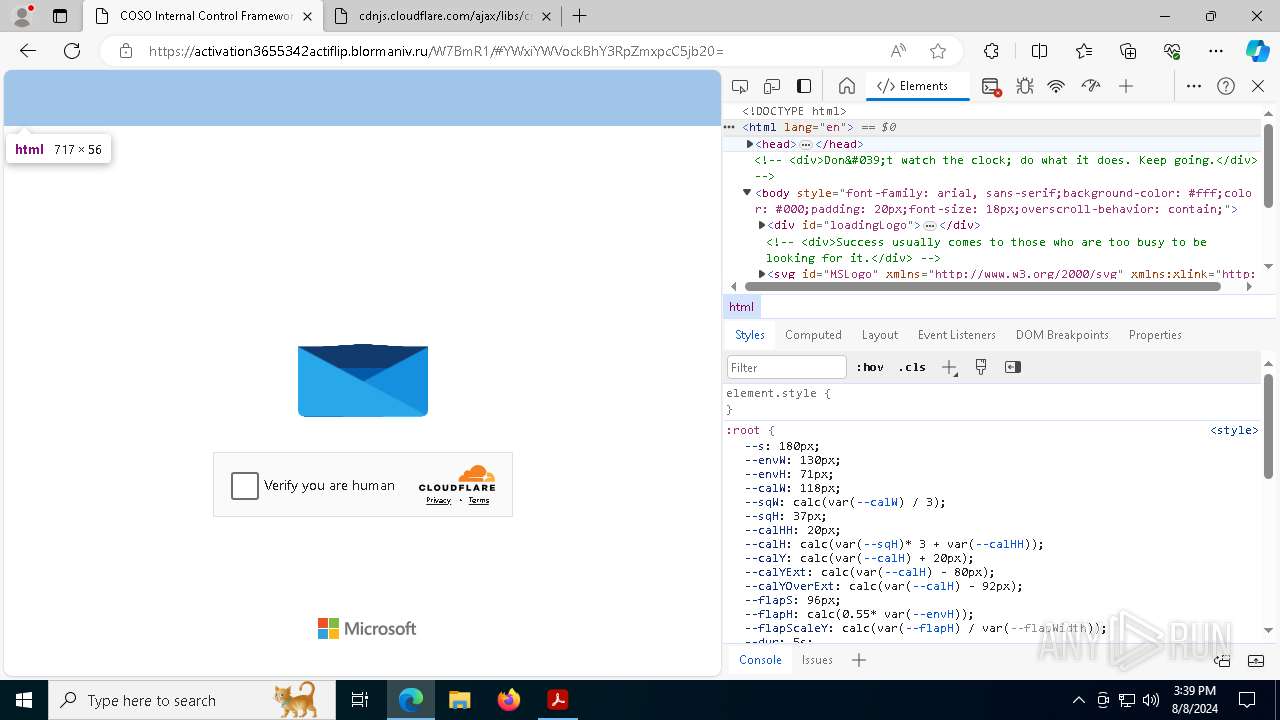Toggle computed styles sidebar icon

click(x=1013, y=367)
